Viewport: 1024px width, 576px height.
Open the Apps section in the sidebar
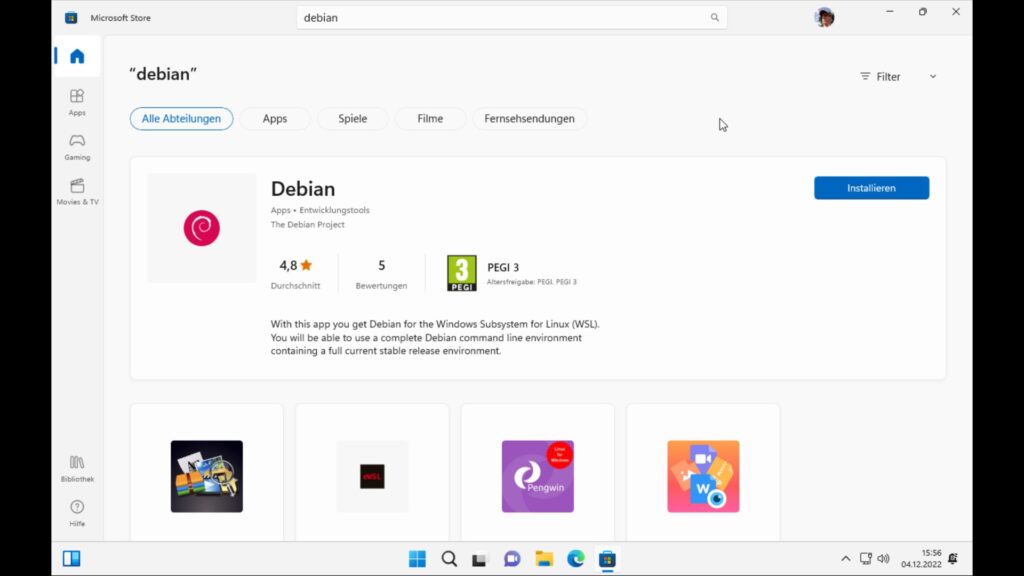[x=77, y=103]
